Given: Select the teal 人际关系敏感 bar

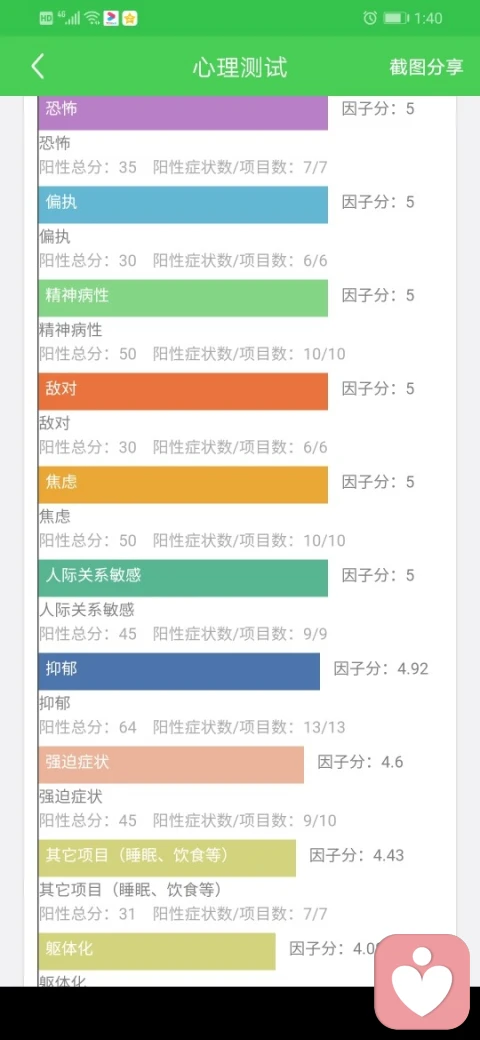Looking at the screenshot, I should [183, 578].
